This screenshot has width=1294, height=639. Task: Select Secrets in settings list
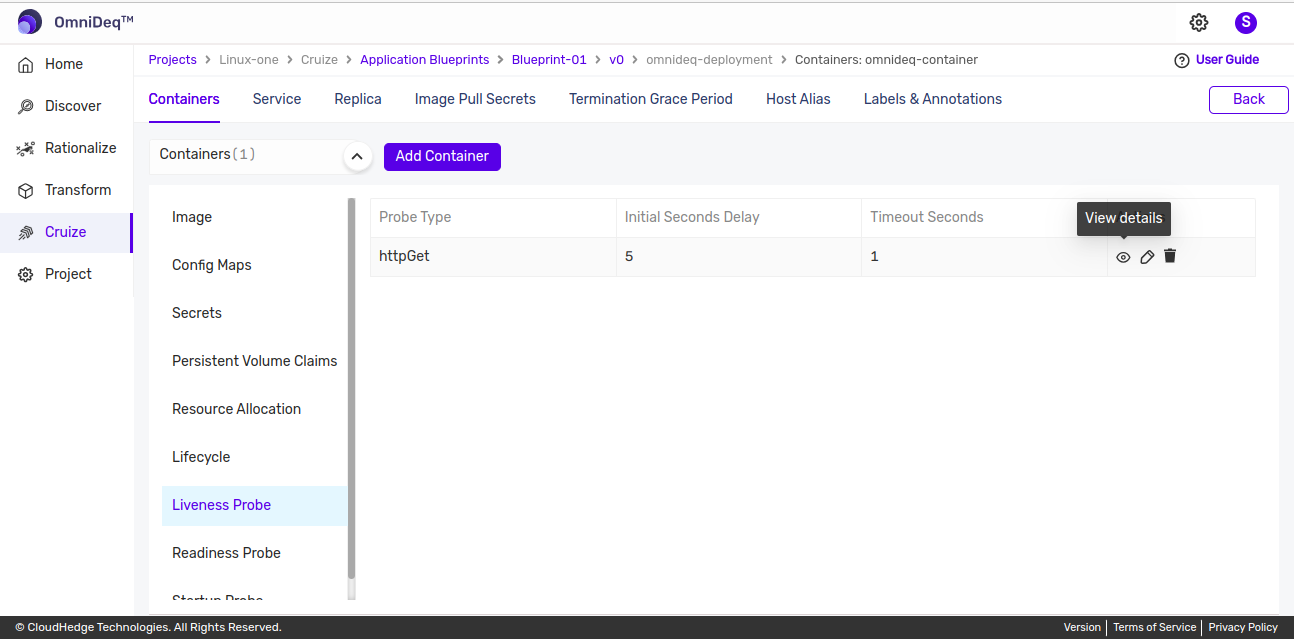pyautogui.click(x=254, y=313)
